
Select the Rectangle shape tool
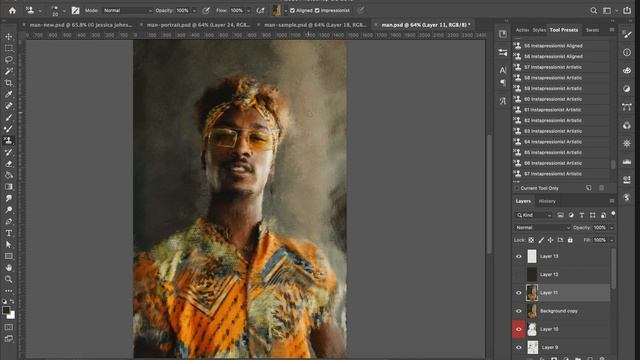tap(9, 256)
